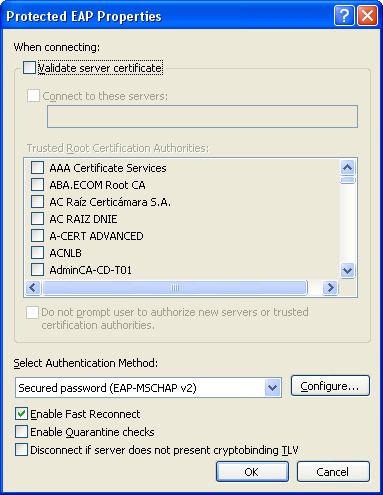The height and width of the screenshot is (495, 383).
Task: Select AC Raíz Certicámara S.A. text
Action: [x=110, y=202]
